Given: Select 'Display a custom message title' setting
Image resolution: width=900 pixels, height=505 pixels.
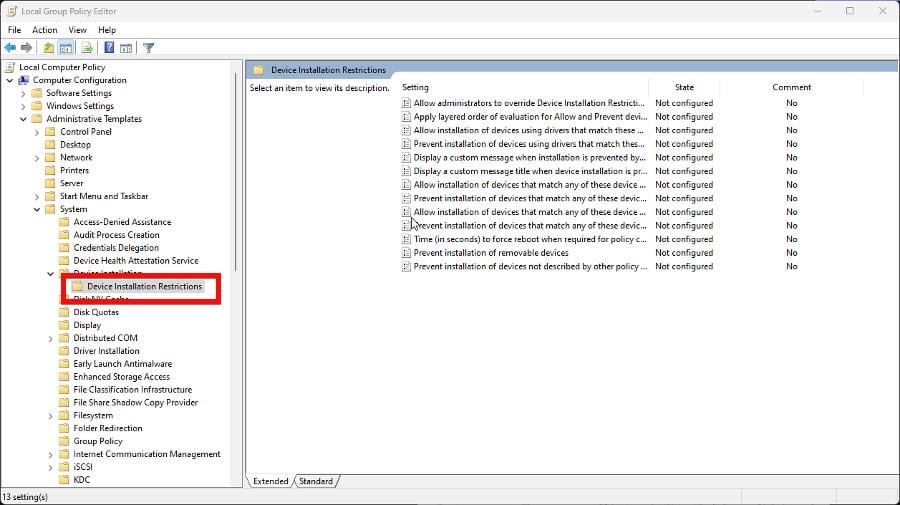Looking at the screenshot, I should pos(530,171).
